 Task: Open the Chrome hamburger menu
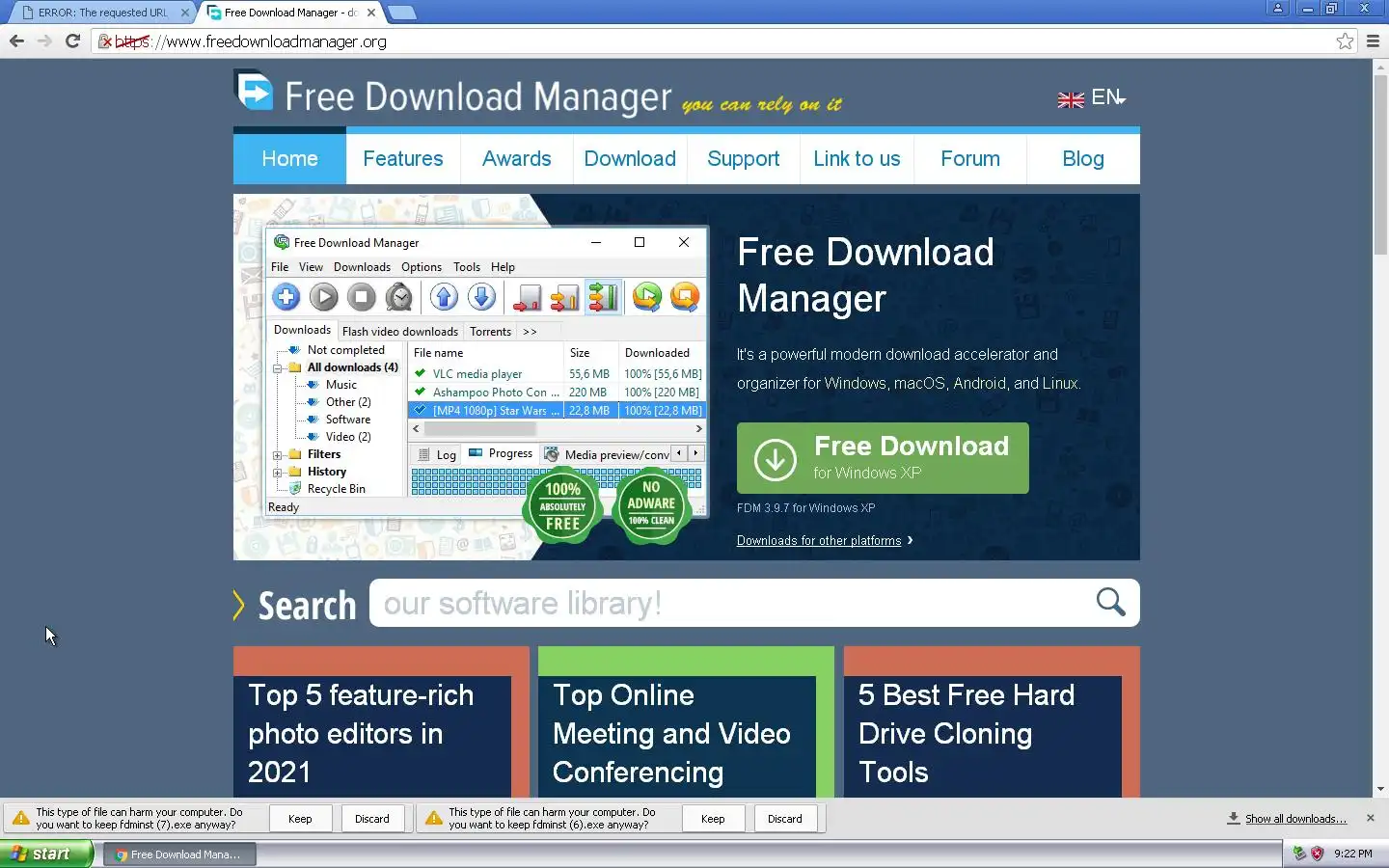pos(1374,41)
